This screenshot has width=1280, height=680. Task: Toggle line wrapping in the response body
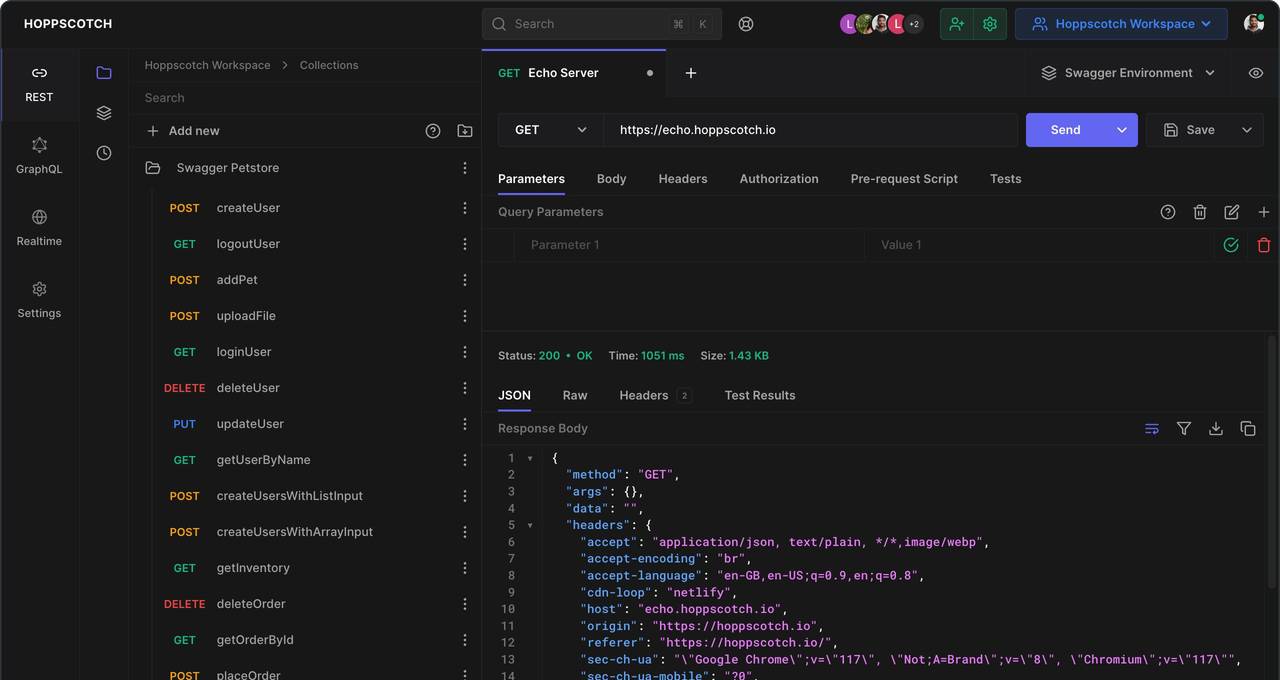pos(1151,428)
